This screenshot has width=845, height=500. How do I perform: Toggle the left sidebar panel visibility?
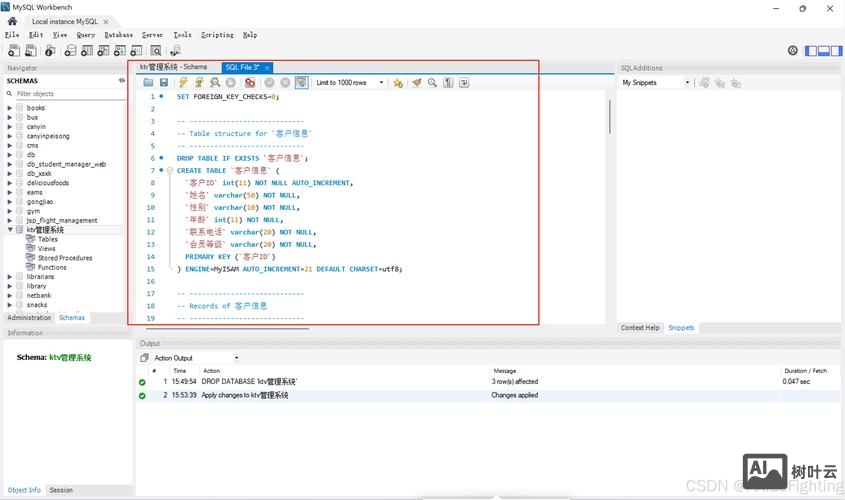point(811,51)
